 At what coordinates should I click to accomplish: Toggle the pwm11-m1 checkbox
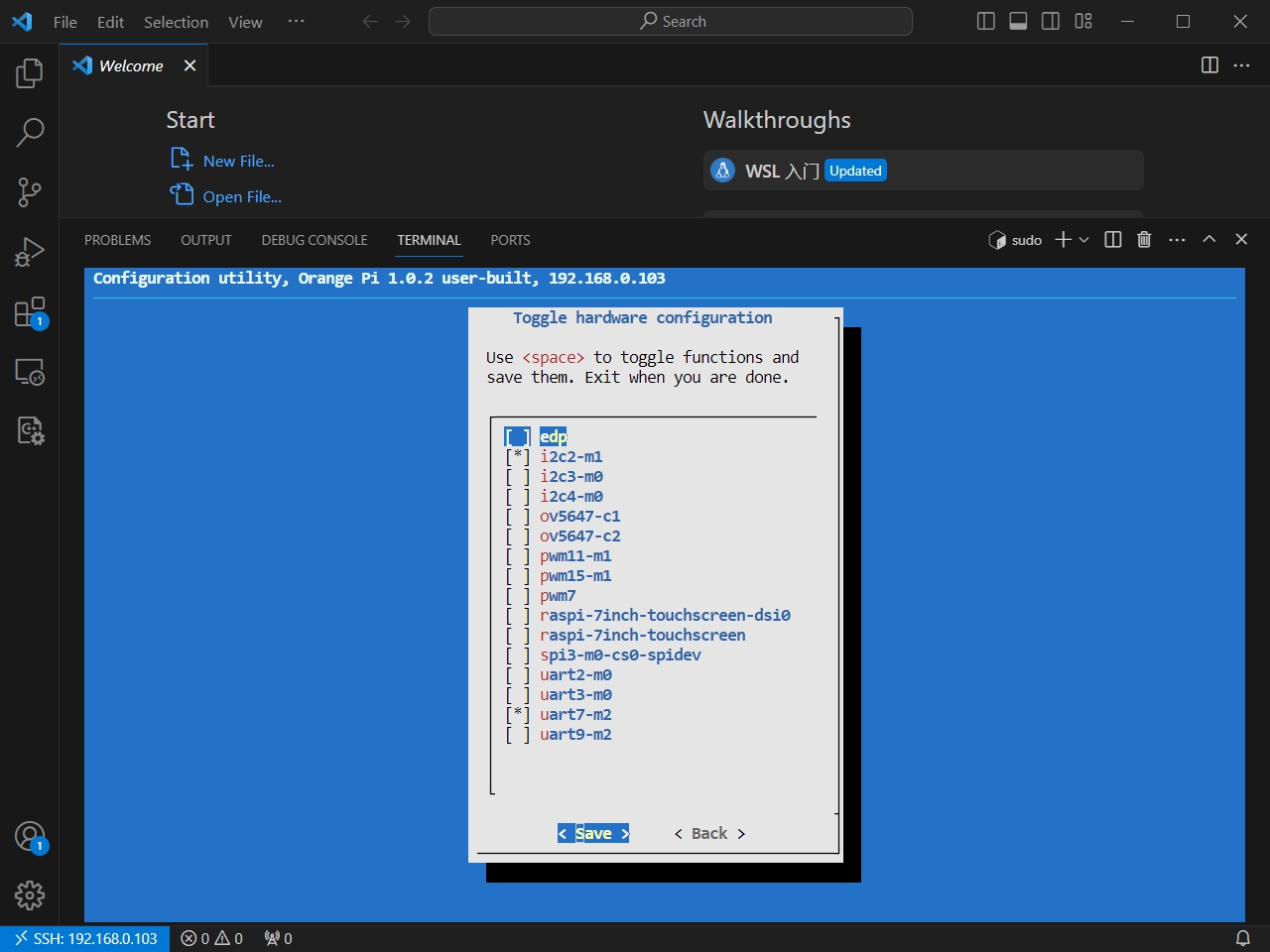pyautogui.click(x=517, y=555)
